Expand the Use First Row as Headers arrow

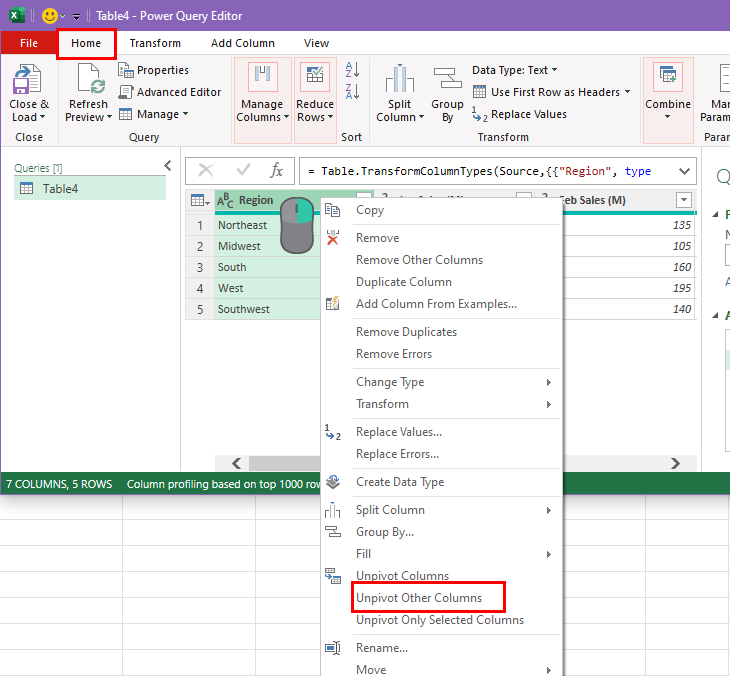628,92
